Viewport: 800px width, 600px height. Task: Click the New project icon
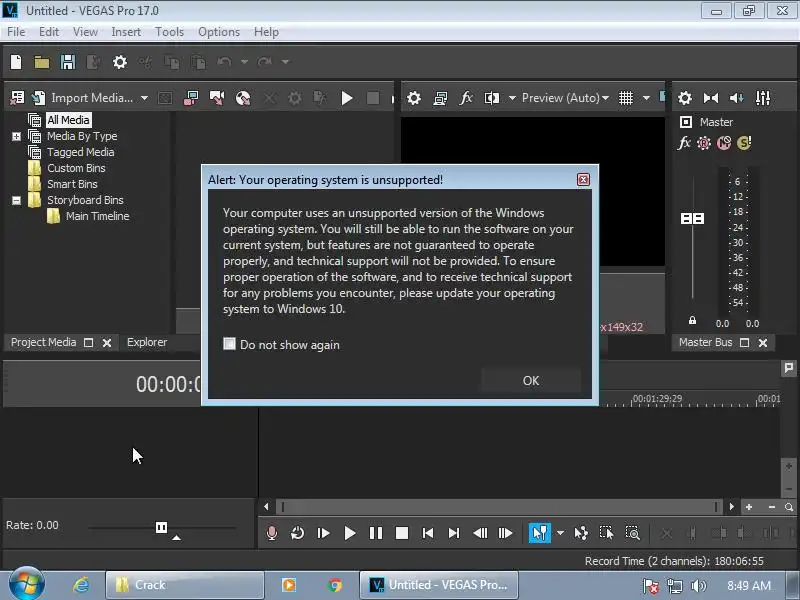pos(16,62)
